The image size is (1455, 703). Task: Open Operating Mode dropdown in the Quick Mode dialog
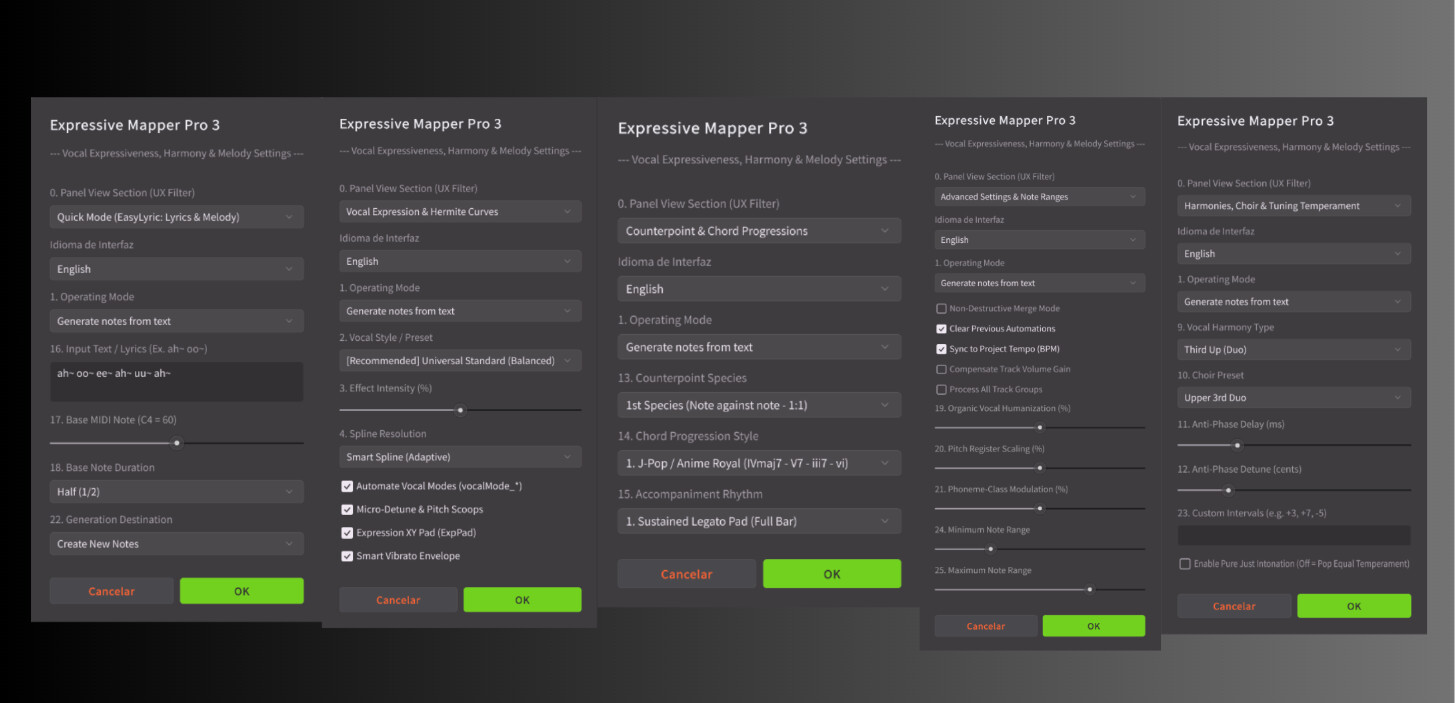tap(176, 321)
